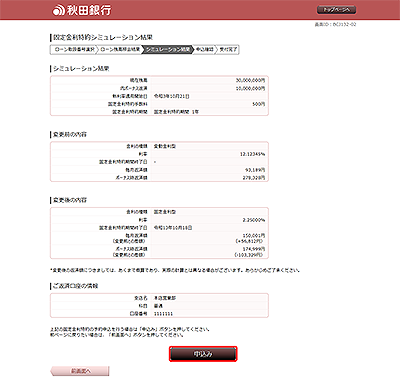
Task: Click the ご返済口座の情報 section heading
Action: (75, 286)
